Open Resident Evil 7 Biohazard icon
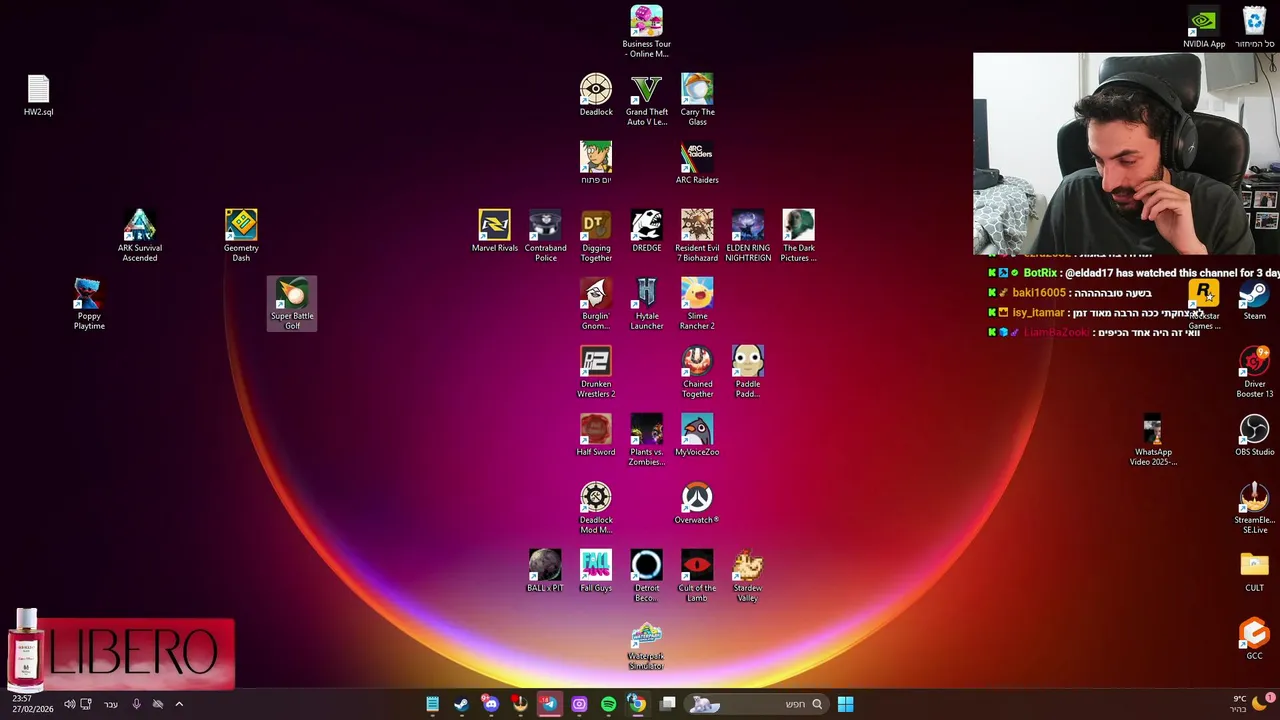1280x720 pixels. (x=697, y=236)
